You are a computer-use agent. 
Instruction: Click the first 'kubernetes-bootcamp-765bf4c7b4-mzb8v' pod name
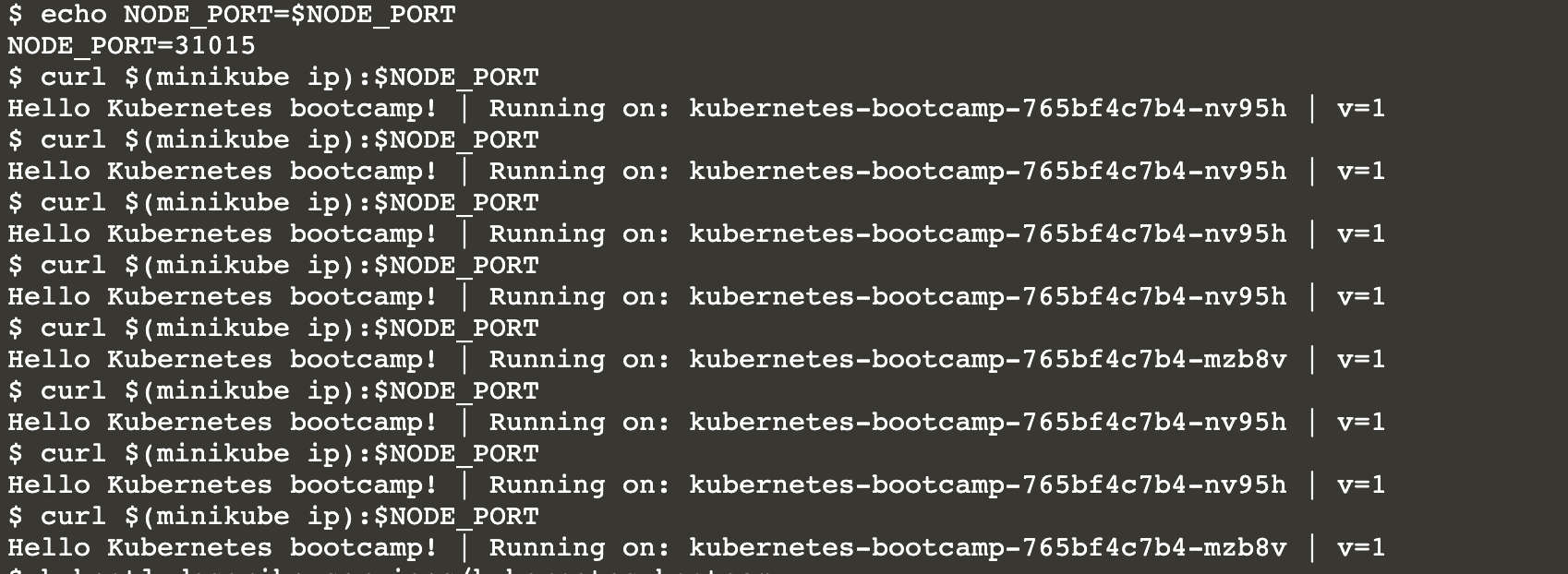point(987,359)
